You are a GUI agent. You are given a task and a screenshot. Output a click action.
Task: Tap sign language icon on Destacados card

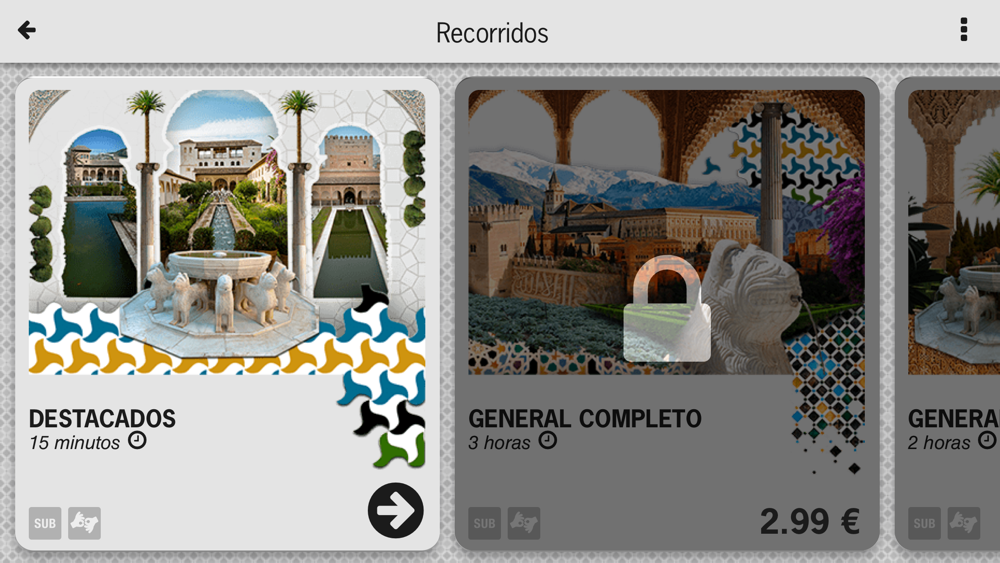pyautogui.click(x=84, y=523)
